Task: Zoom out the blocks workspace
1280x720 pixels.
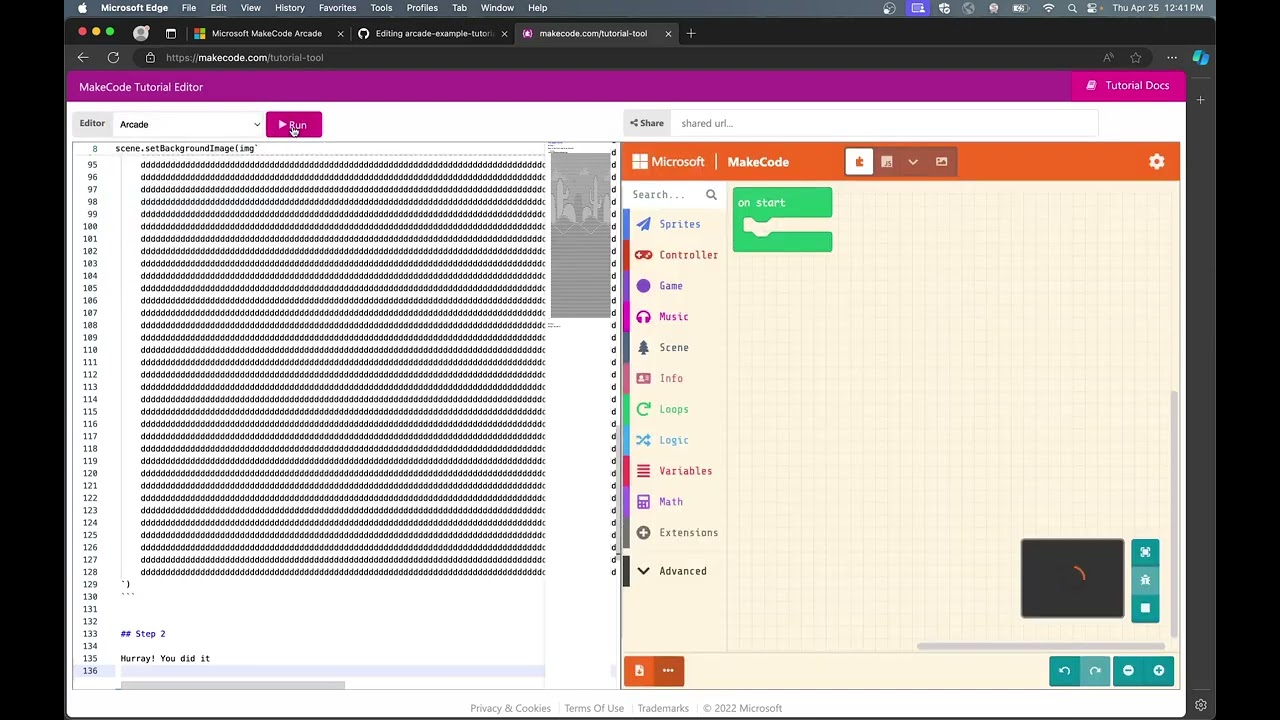Action: (1128, 671)
